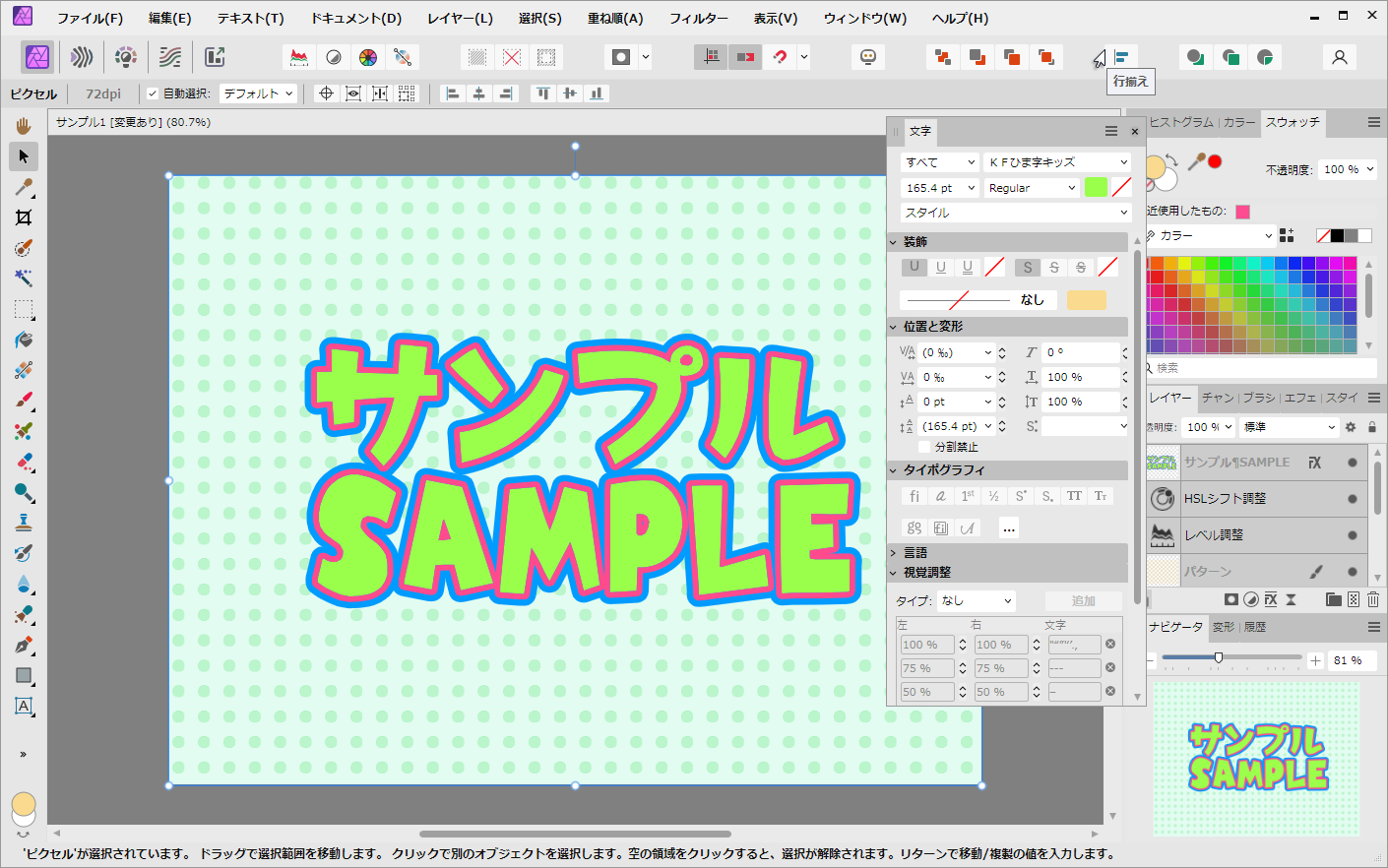Screen dimensions: 1388x868
Task: Open the フィルター menu
Action: tap(698, 18)
